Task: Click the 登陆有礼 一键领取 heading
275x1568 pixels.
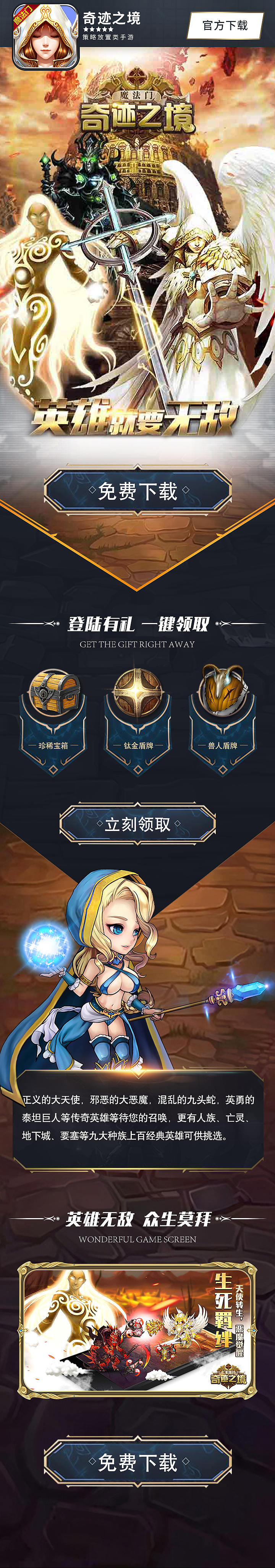Action: [x=137, y=624]
